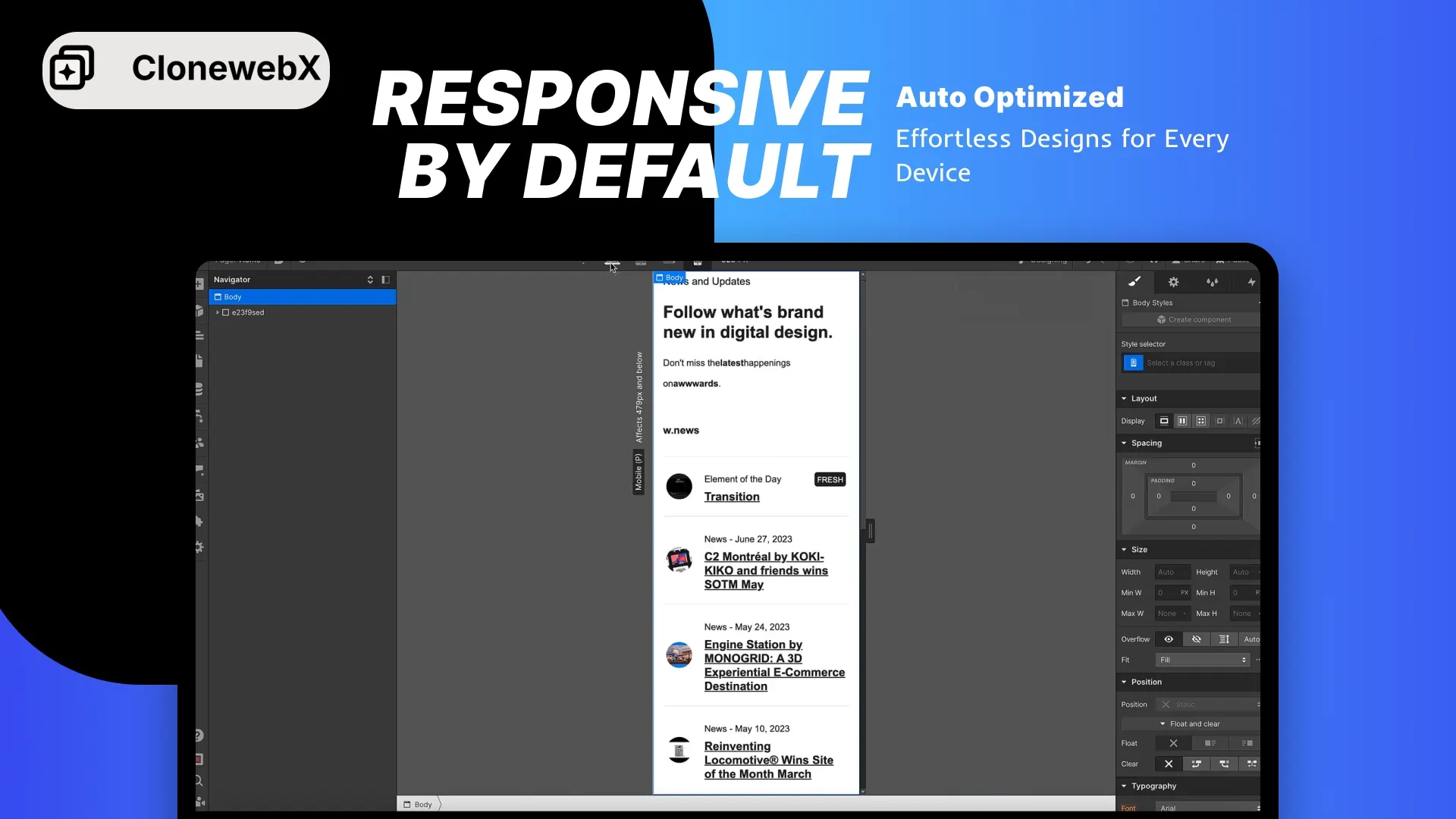Click the mobile breakpoint icon in Style selector
The height and width of the screenshot is (819, 1456).
pyautogui.click(x=1133, y=363)
